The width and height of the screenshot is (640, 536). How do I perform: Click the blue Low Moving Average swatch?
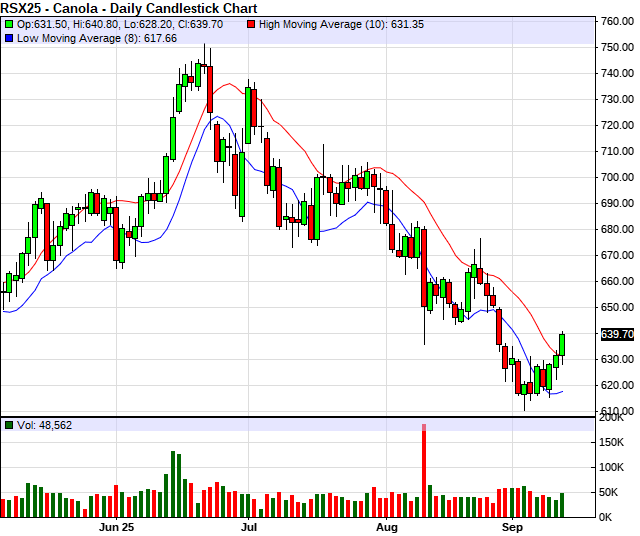[9, 38]
